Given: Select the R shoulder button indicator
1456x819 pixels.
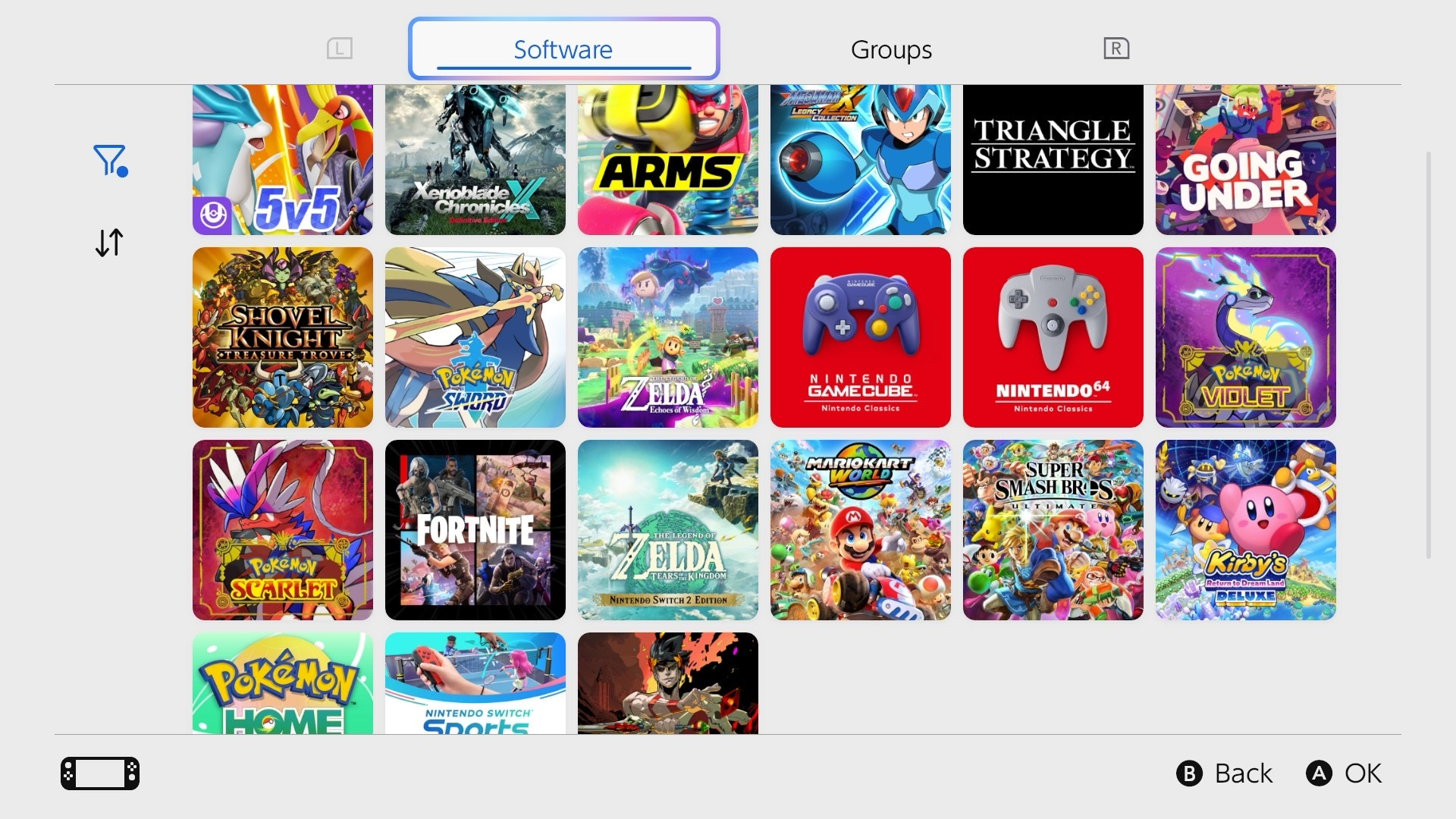Looking at the screenshot, I should pyautogui.click(x=1116, y=49).
